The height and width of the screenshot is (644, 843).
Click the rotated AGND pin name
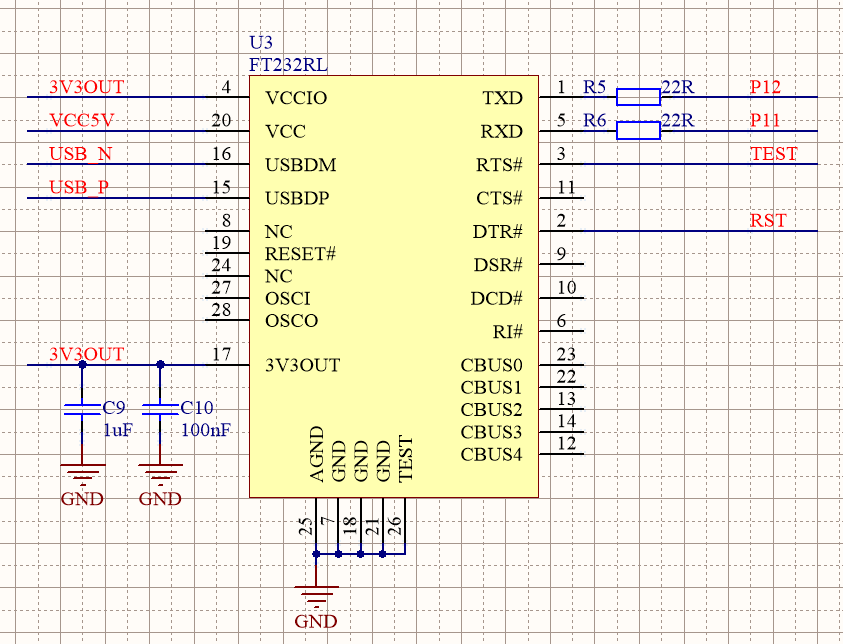click(317, 454)
